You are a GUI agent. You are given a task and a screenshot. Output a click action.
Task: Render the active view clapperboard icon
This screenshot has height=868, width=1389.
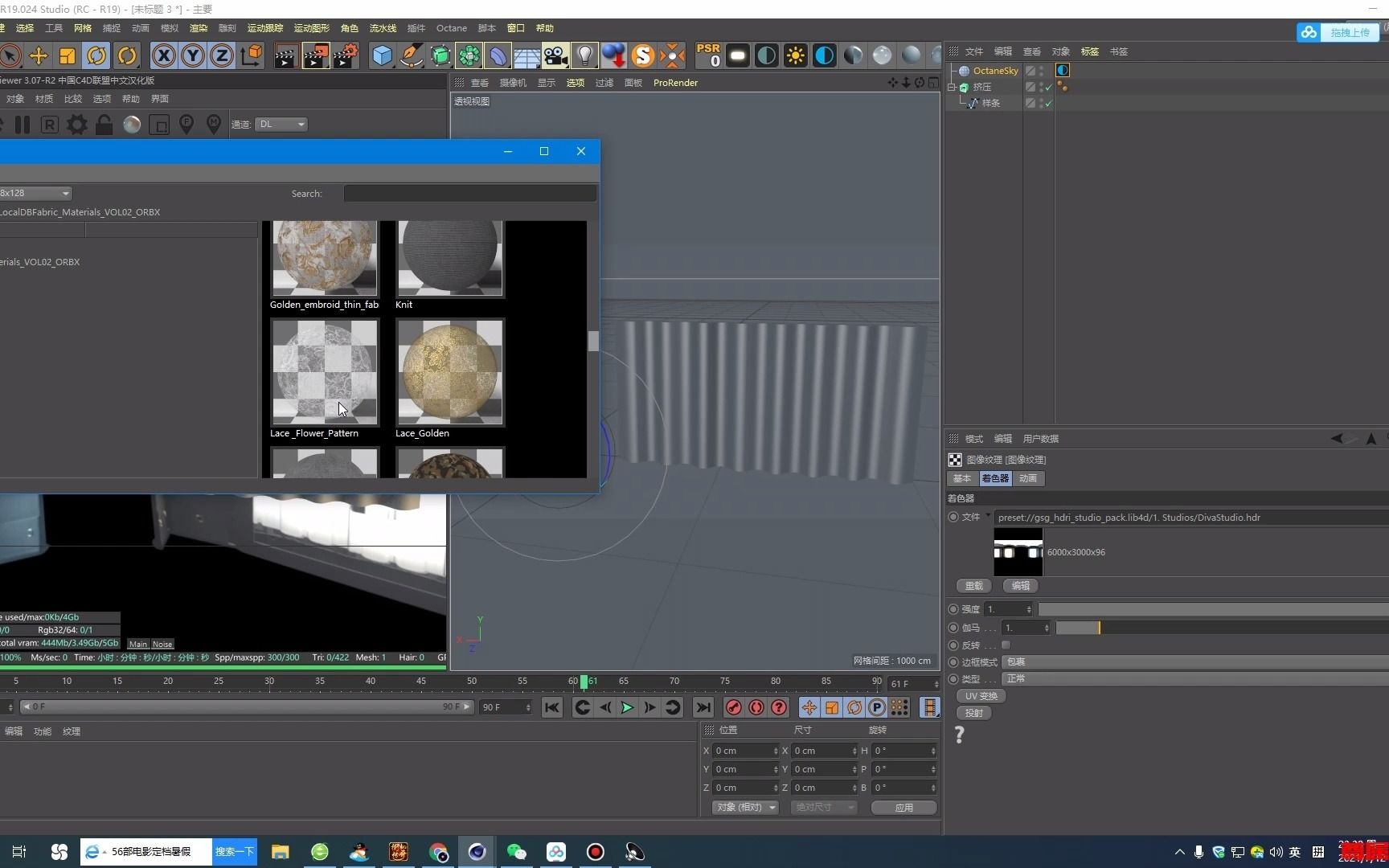[285, 55]
